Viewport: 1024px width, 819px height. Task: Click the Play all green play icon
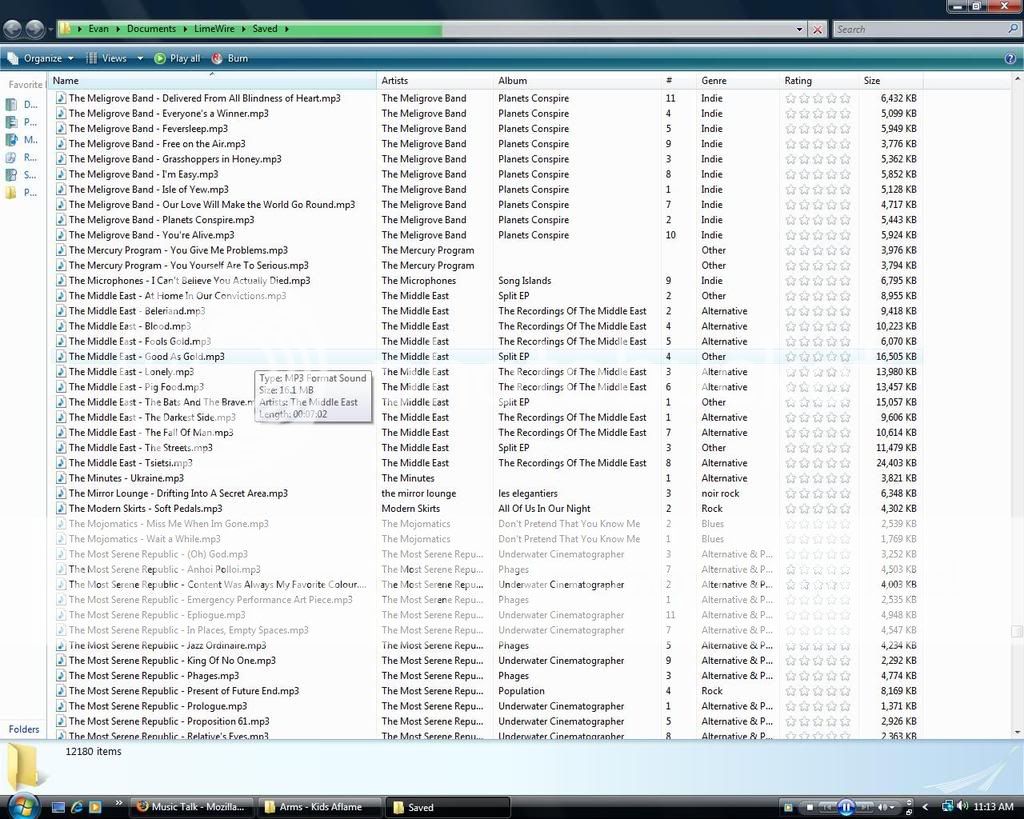(x=160, y=58)
